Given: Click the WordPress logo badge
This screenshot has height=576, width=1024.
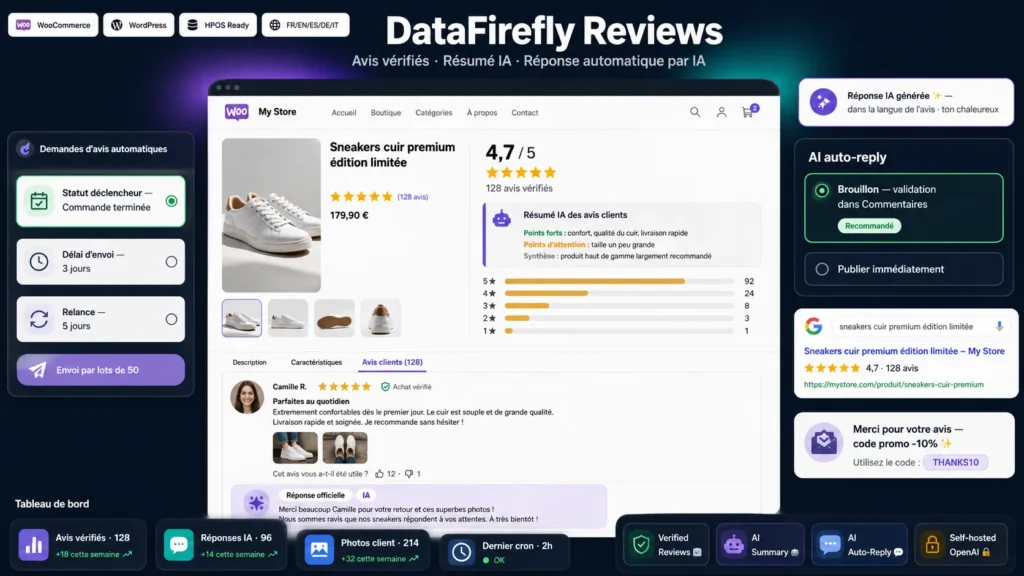Looking at the screenshot, I should (117, 25).
